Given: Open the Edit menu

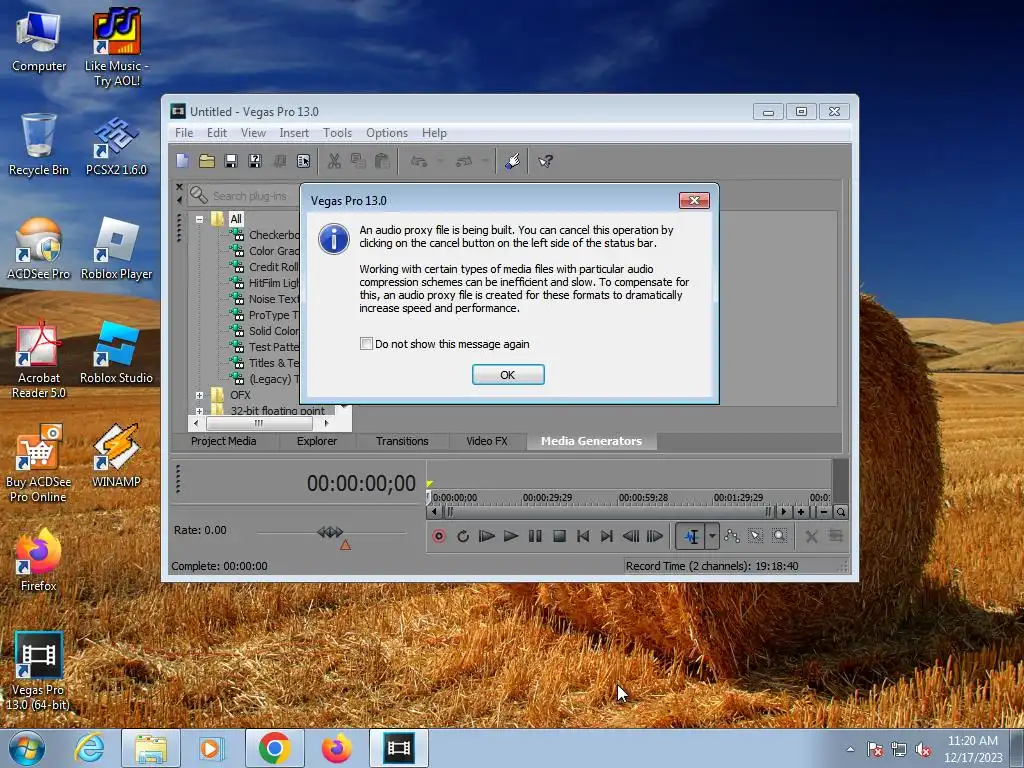Looking at the screenshot, I should (217, 133).
